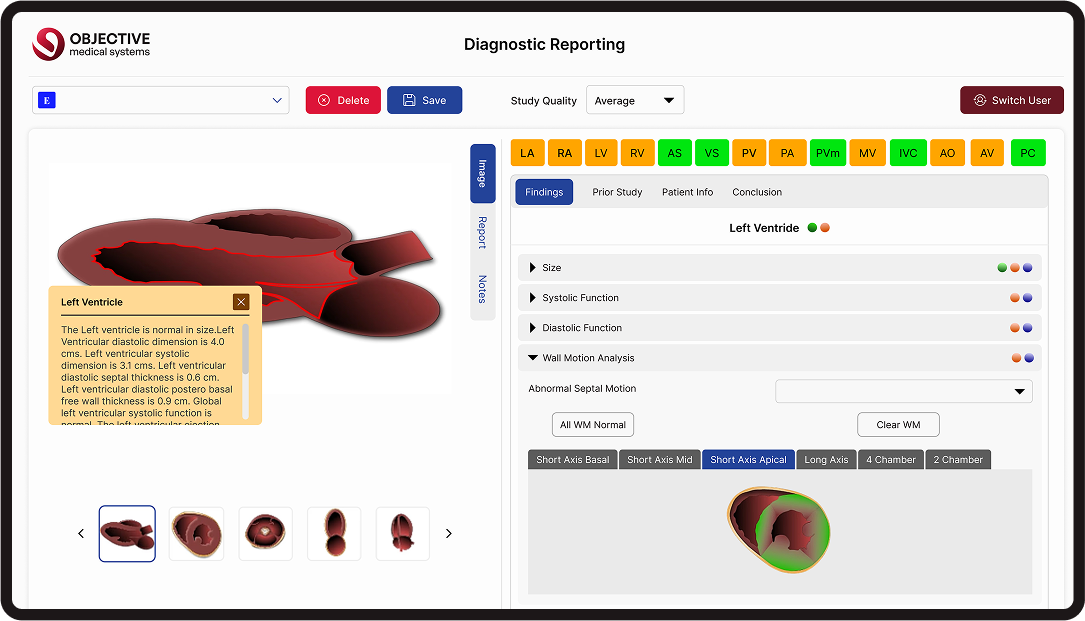This screenshot has height=621, width=1085.
Task: Go to previous image thumbnail arrow
Action: pos(81,534)
